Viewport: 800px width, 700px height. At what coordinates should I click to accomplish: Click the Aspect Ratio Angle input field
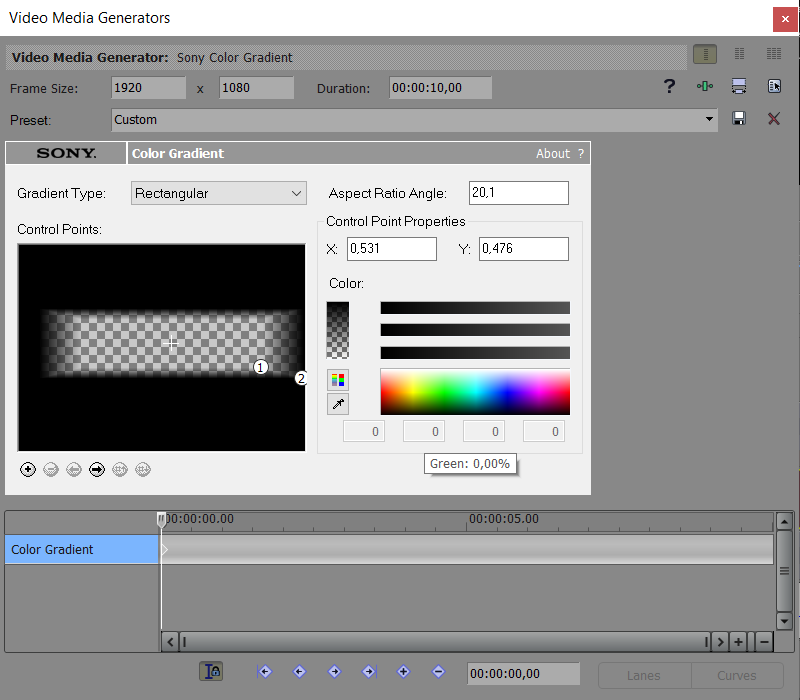[x=518, y=193]
